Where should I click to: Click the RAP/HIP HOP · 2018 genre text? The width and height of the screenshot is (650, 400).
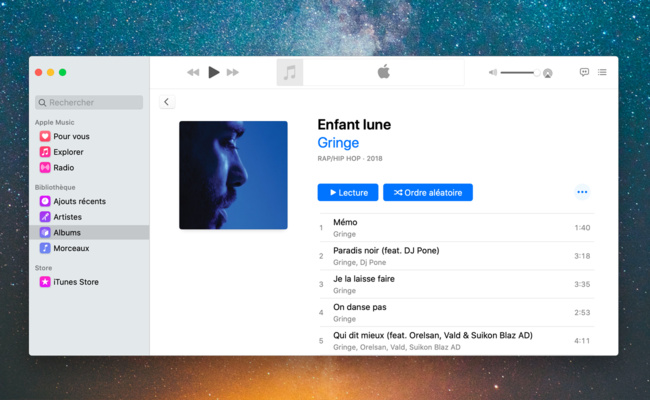coord(350,158)
